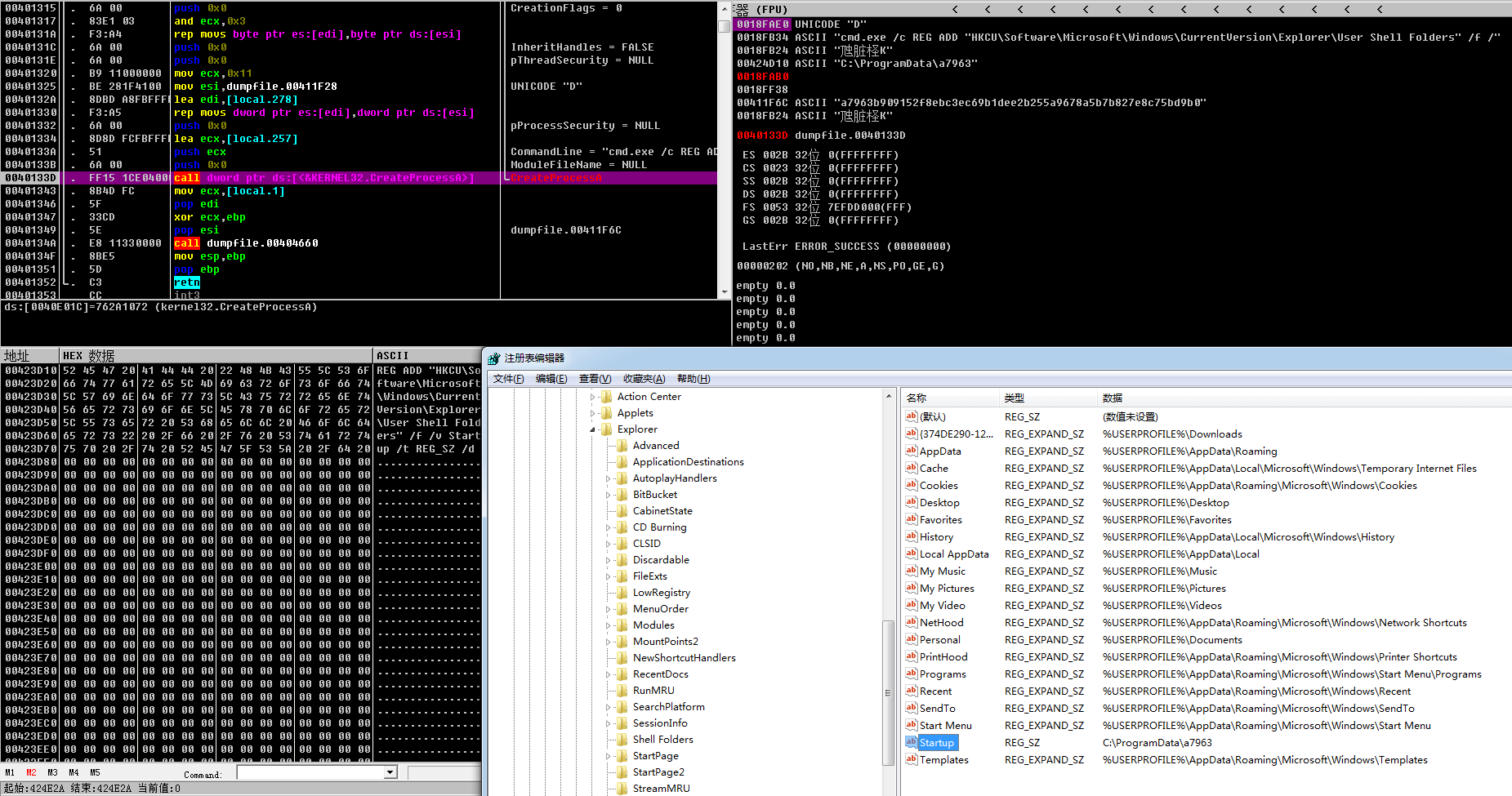Click the folder icon of CabinetState key
The image size is (1512, 796).
point(622,510)
